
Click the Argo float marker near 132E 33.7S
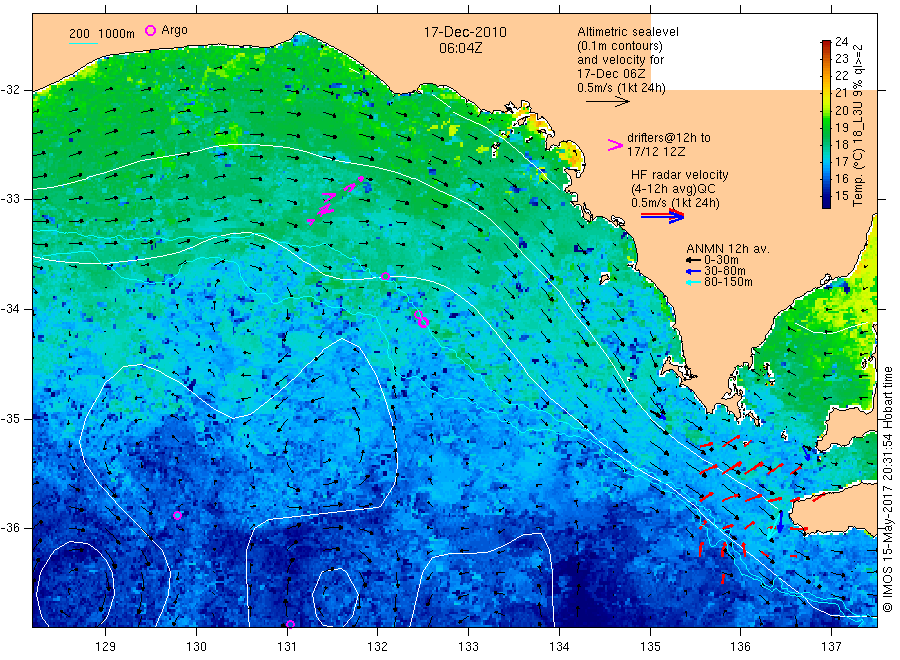pos(386,277)
